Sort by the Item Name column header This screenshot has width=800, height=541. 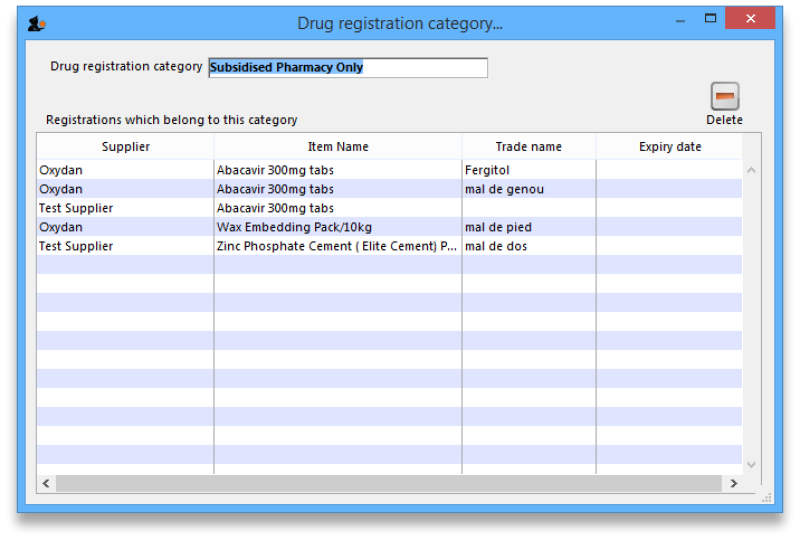(x=337, y=147)
